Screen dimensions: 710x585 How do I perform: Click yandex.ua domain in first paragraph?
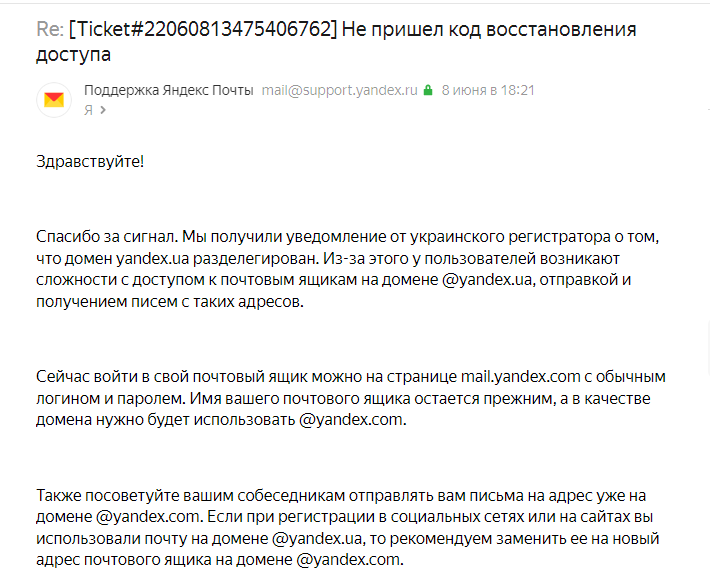click(152, 259)
